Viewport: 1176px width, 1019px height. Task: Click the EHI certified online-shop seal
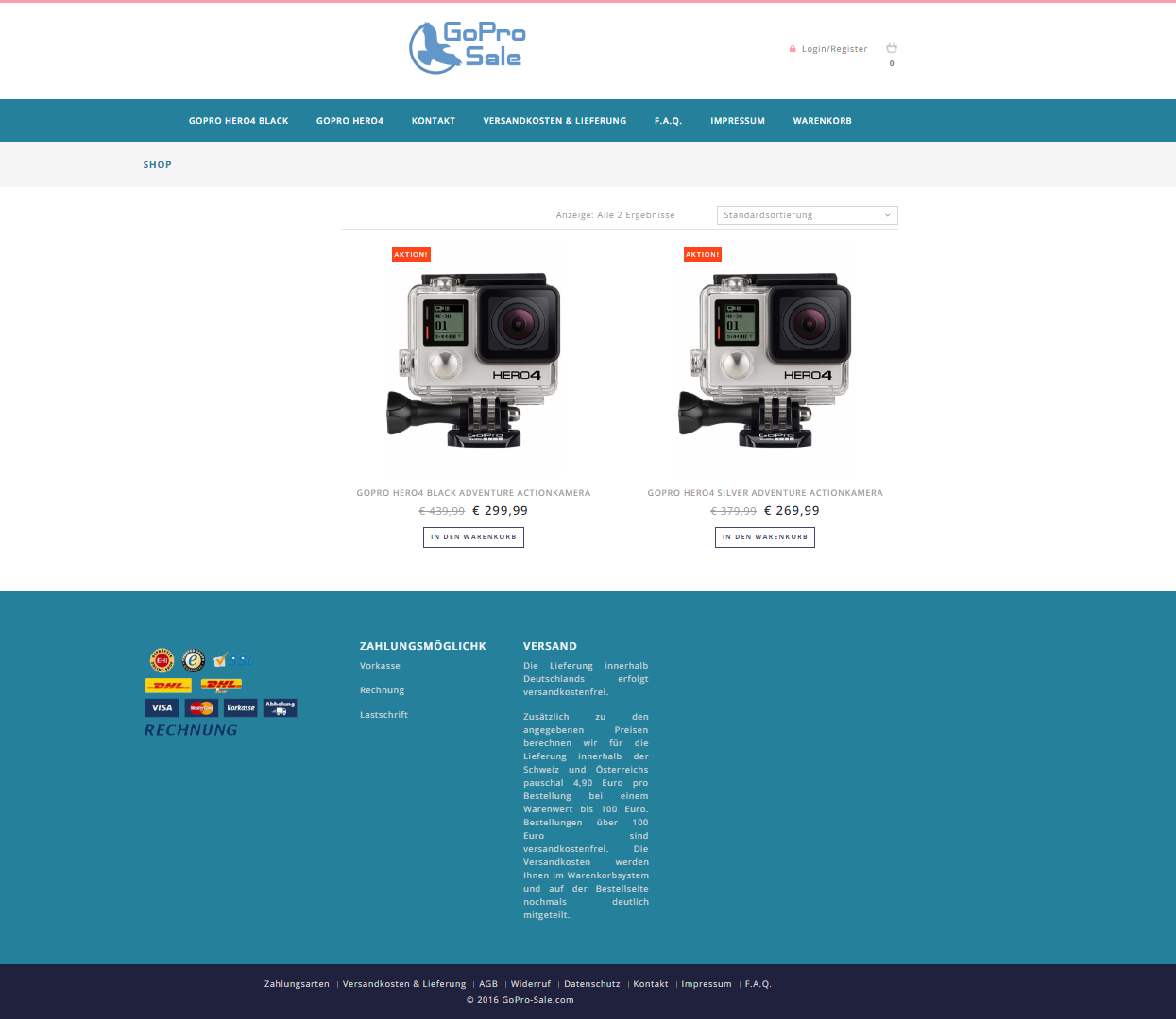(162, 660)
